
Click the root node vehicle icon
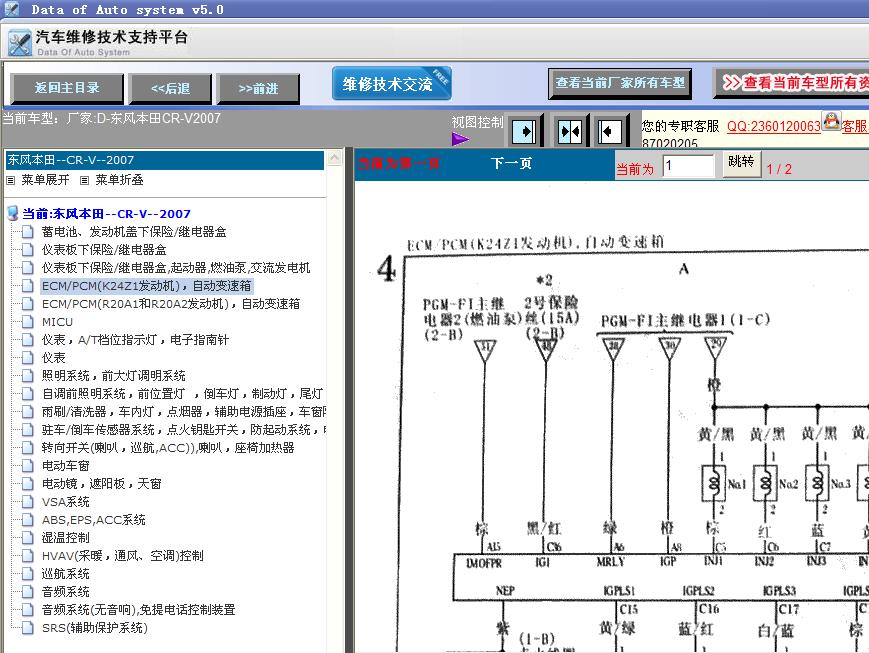pos(13,213)
